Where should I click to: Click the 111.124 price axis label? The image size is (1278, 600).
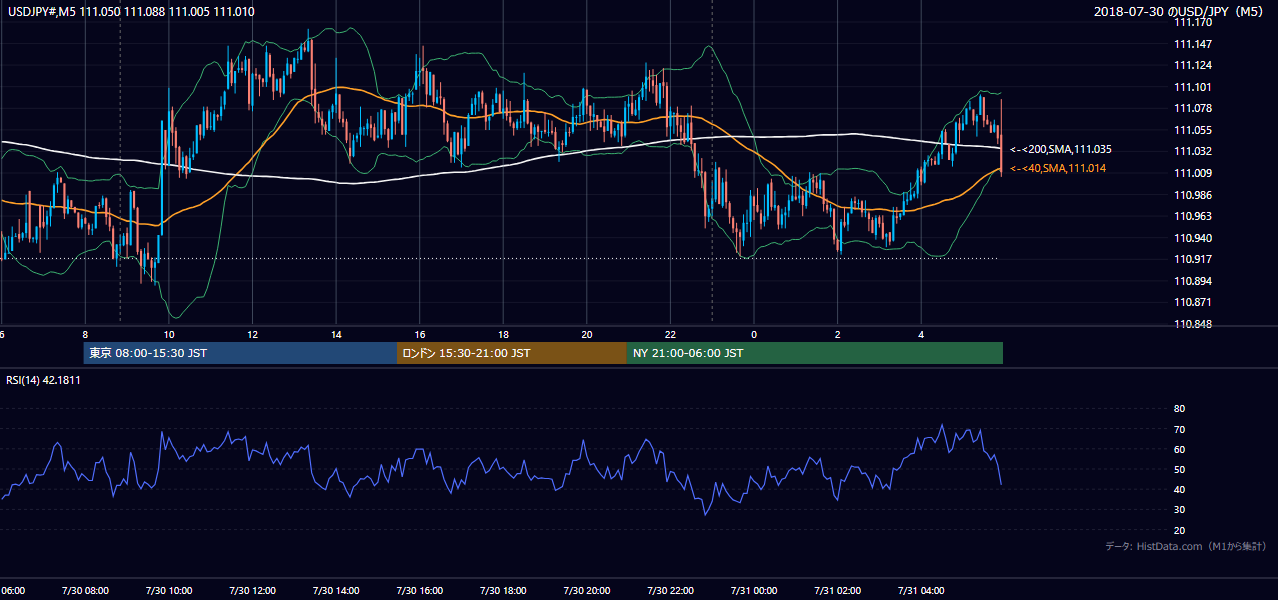click(x=1193, y=66)
